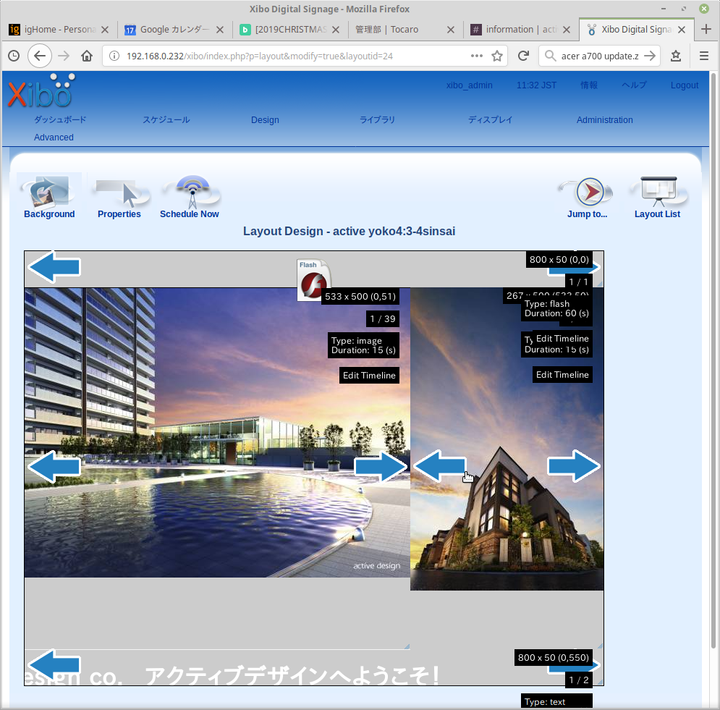The image size is (720, 710).
Task: Bookmark this page with star icon
Action: point(497,56)
